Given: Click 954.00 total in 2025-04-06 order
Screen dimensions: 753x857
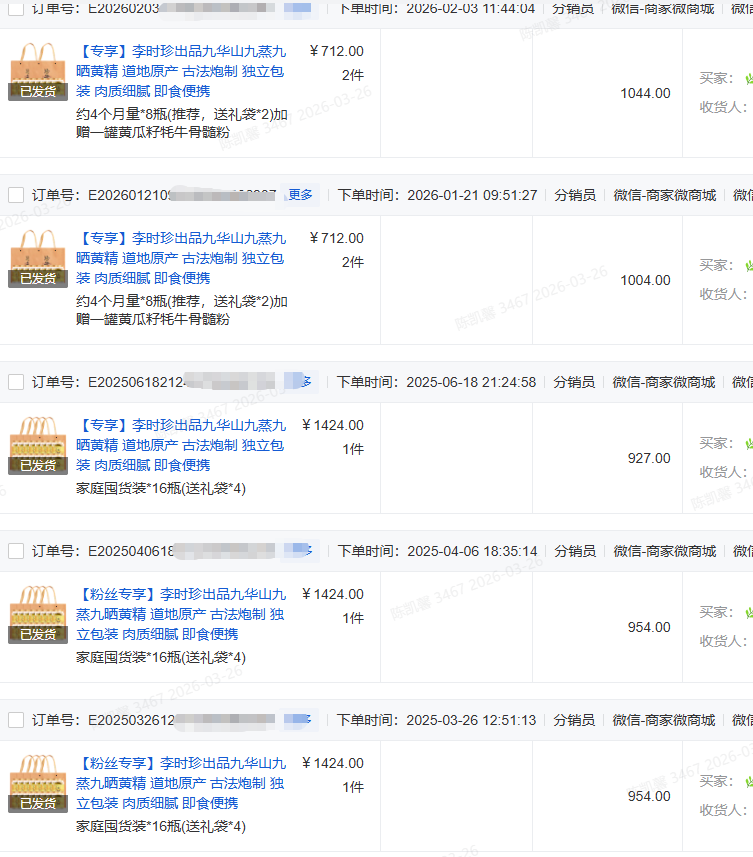Looking at the screenshot, I should coord(649,627).
